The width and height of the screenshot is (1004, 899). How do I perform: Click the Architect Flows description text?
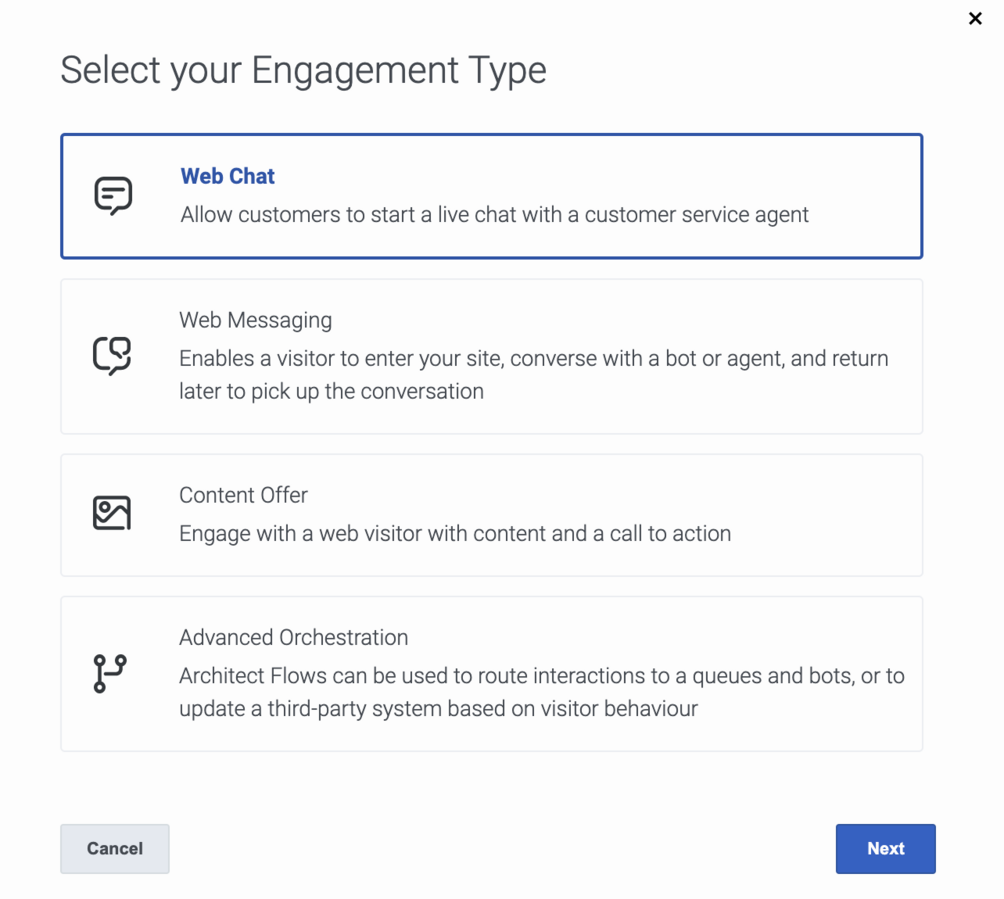click(x=542, y=692)
